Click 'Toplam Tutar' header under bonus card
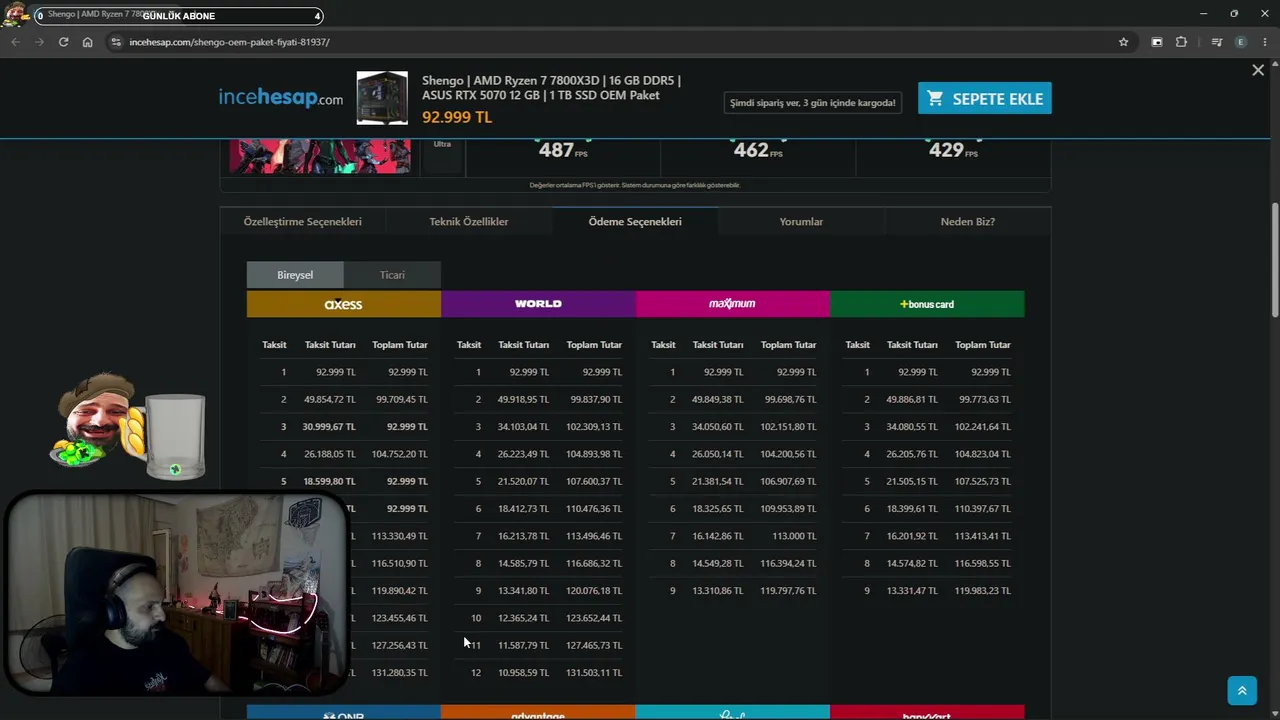Screen dimensions: 1280x720 coord(983,345)
